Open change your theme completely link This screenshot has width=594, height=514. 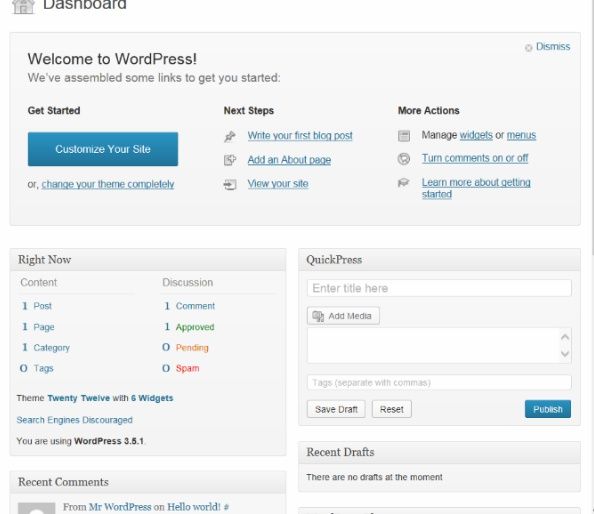coord(108,184)
